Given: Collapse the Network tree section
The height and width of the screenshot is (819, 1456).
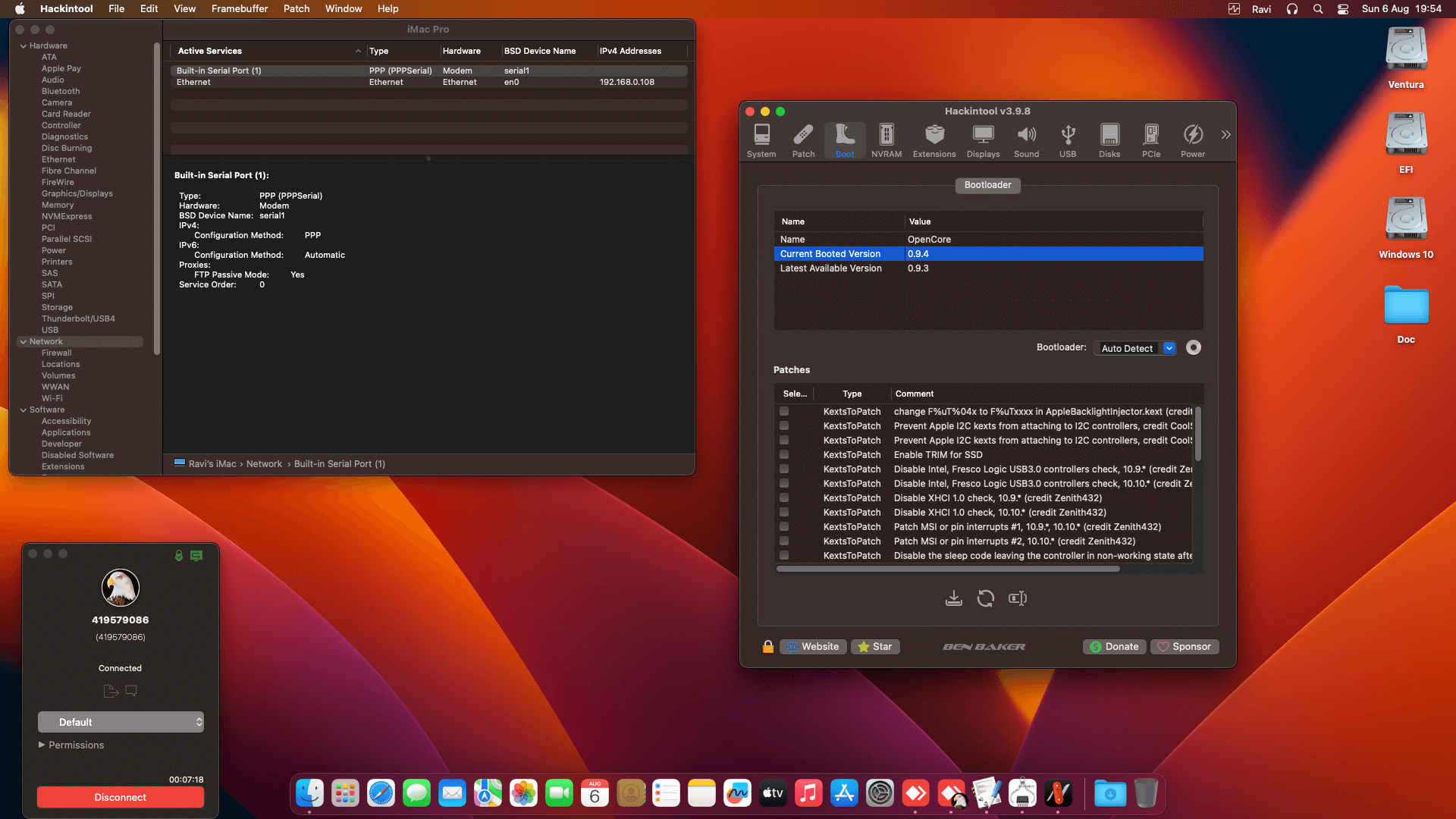Looking at the screenshot, I should 24,342.
